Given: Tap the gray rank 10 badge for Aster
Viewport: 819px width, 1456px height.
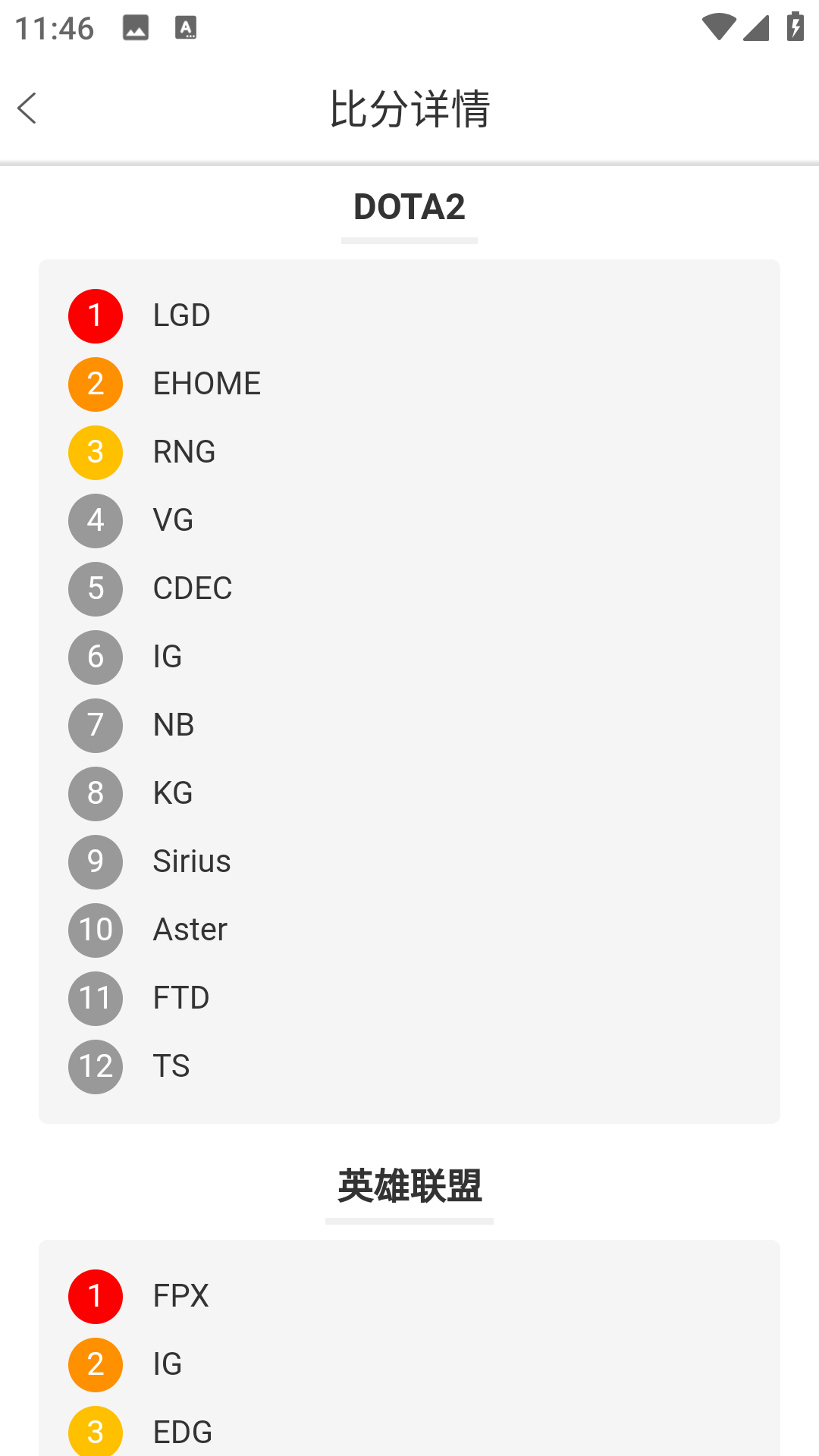Looking at the screenshot, I should tap(96, 930).
